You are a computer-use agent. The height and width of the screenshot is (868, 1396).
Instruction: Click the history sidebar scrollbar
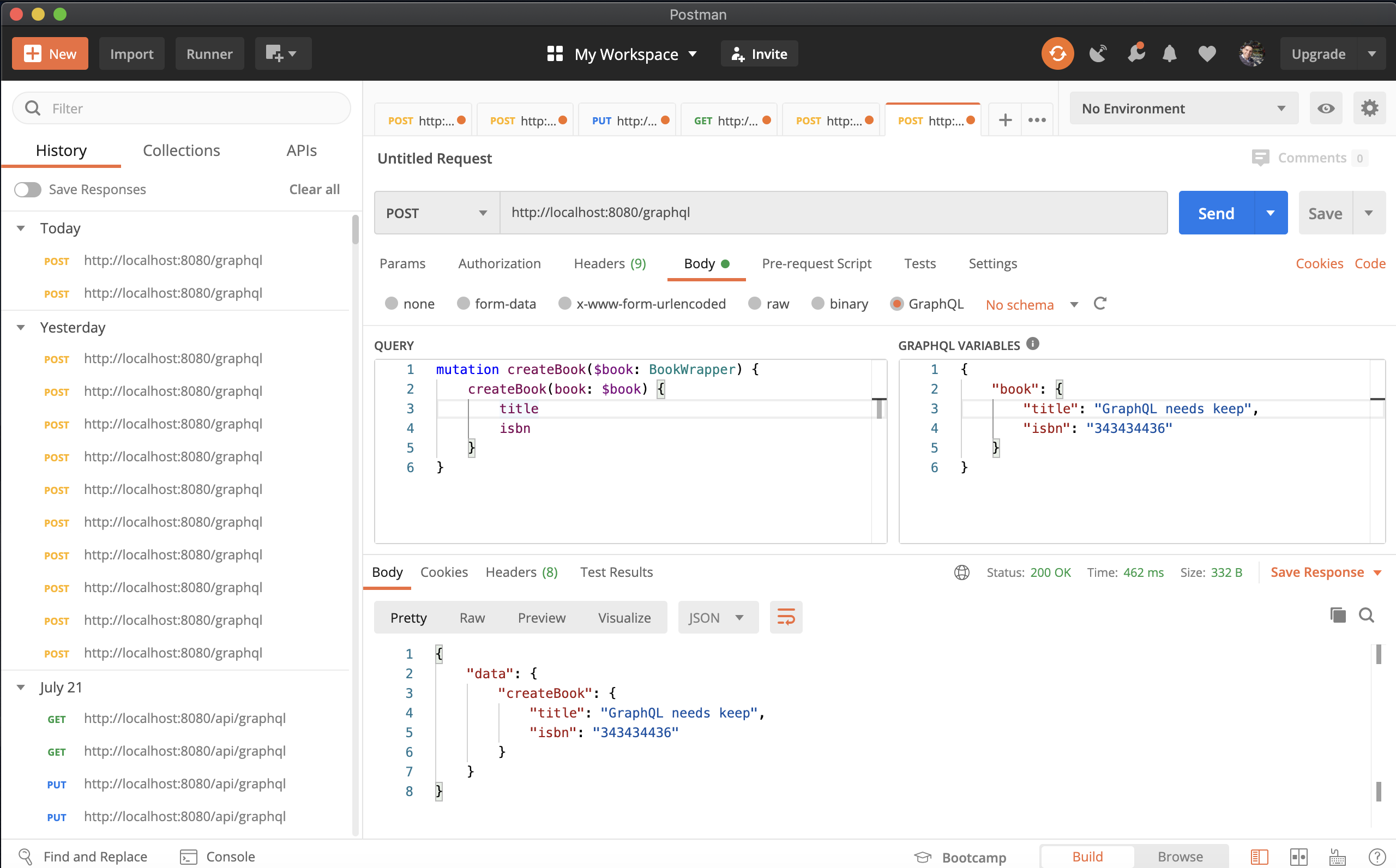coord(356,230)
